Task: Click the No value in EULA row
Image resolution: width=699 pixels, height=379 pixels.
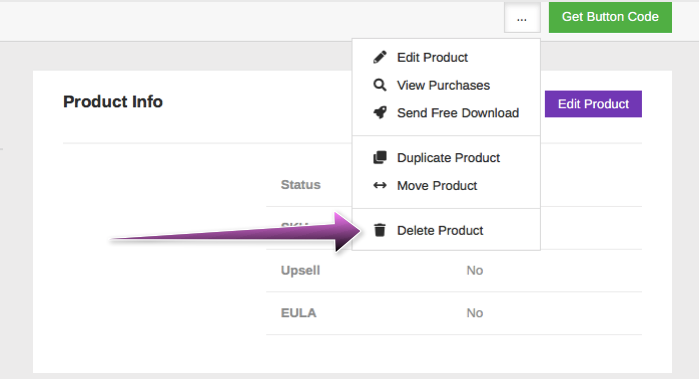Action: pyautogui.click(x=475, y=313)
